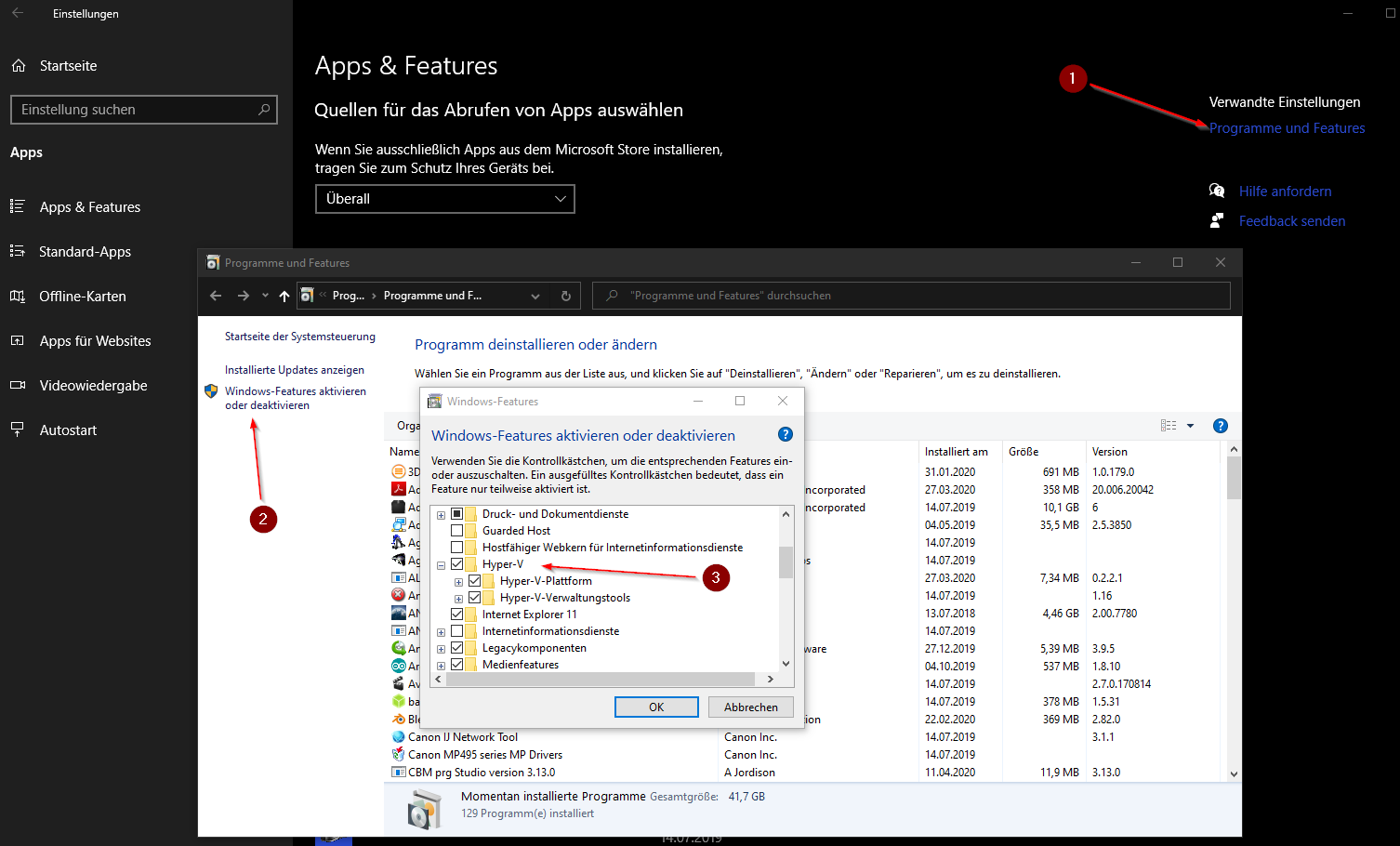Click the Hilfe anfordern chat icon
This screenshot has width=1400, height=846.
pyautogui.click(x=1217, y=191)
